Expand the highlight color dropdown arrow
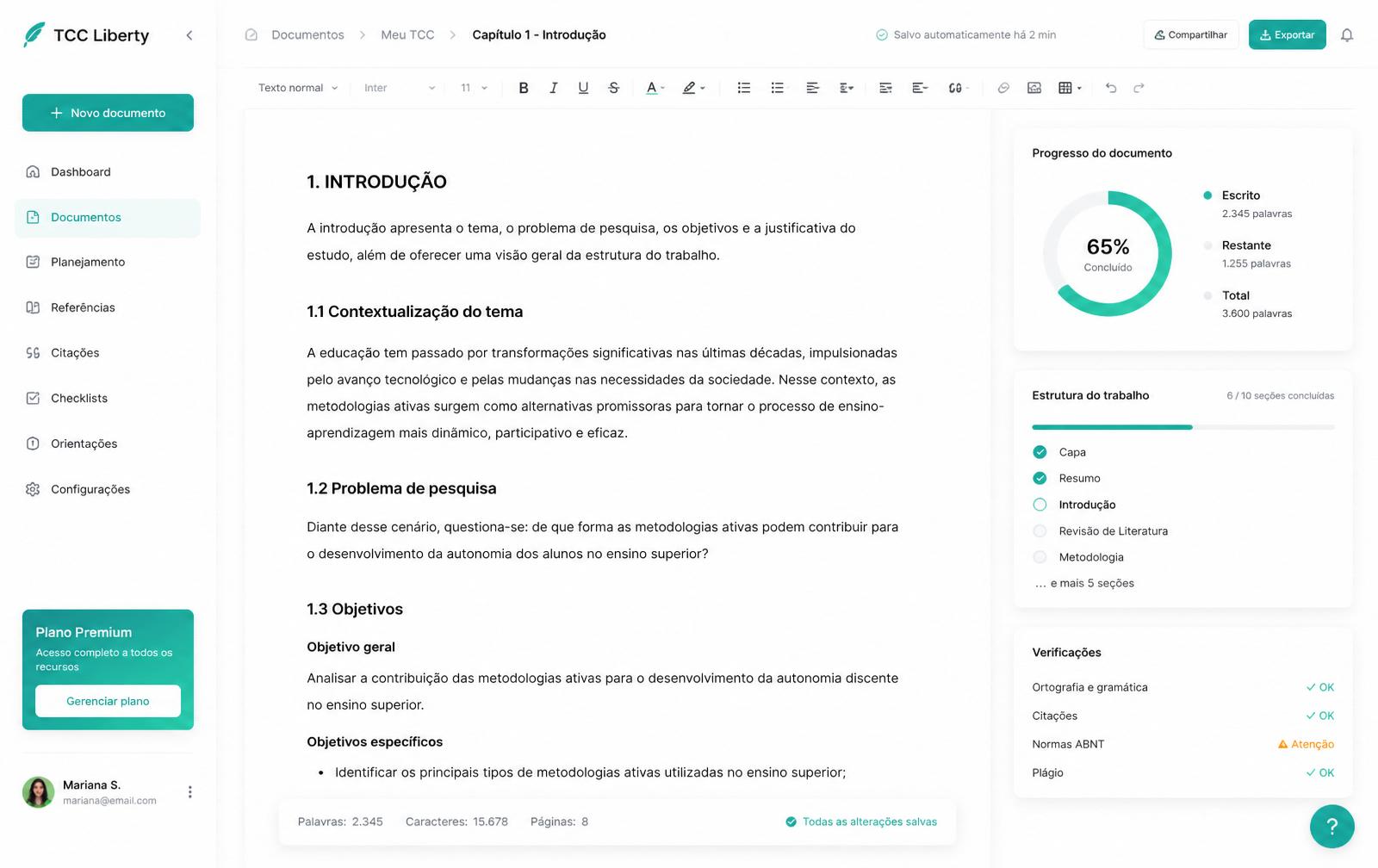 [x=703, y=89]
